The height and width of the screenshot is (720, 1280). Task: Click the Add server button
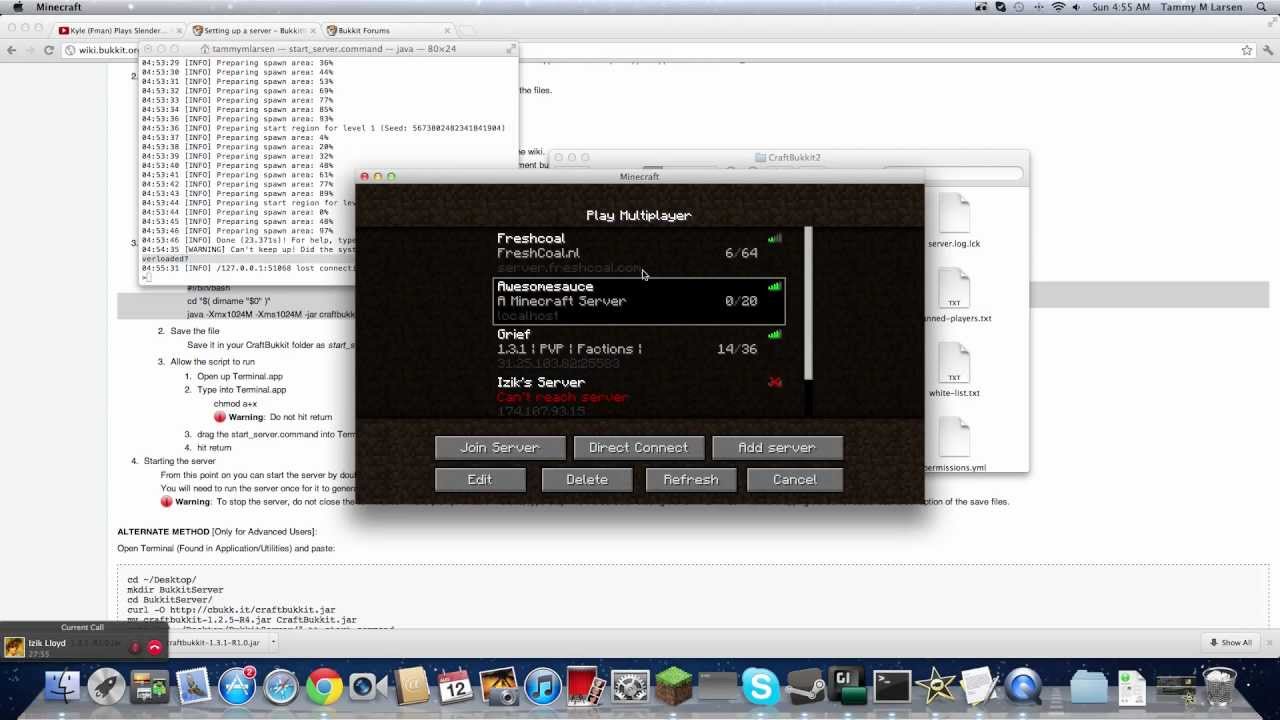tap(777, 448)
